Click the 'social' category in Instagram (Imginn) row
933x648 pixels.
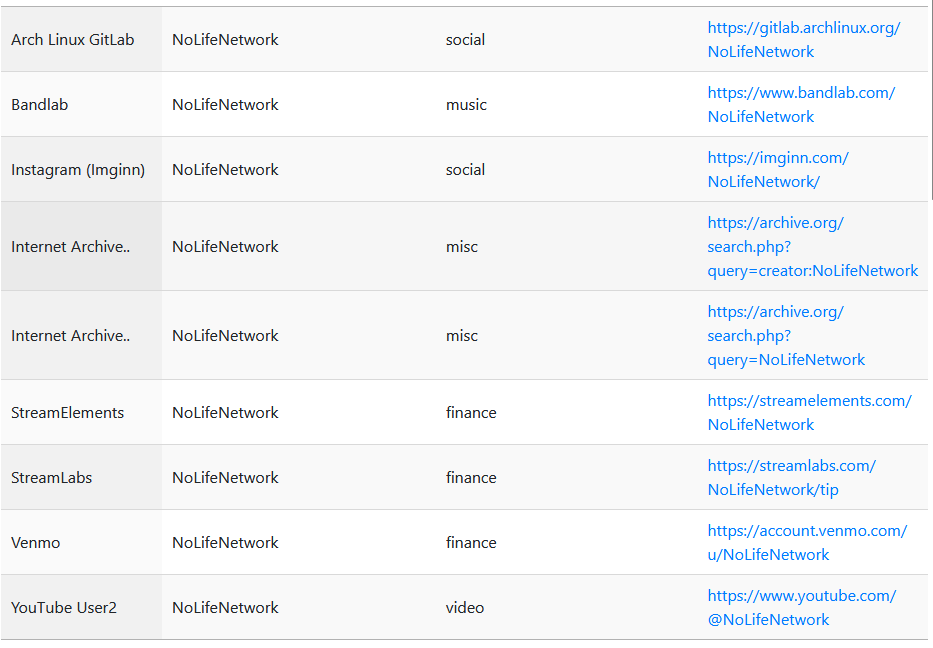[465, 170]
